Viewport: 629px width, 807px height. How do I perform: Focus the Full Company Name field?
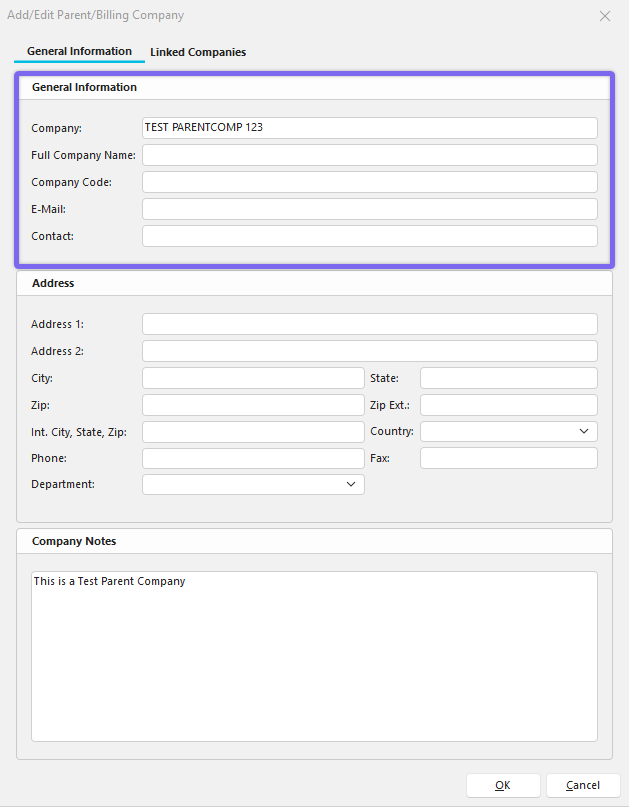click(x=369, y=155)
